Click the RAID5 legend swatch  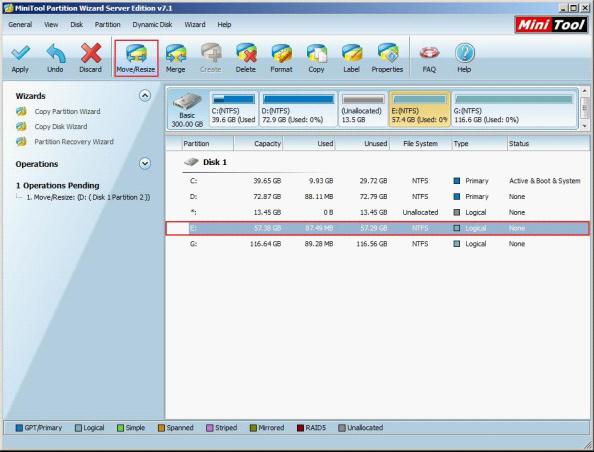coord(300,428)
